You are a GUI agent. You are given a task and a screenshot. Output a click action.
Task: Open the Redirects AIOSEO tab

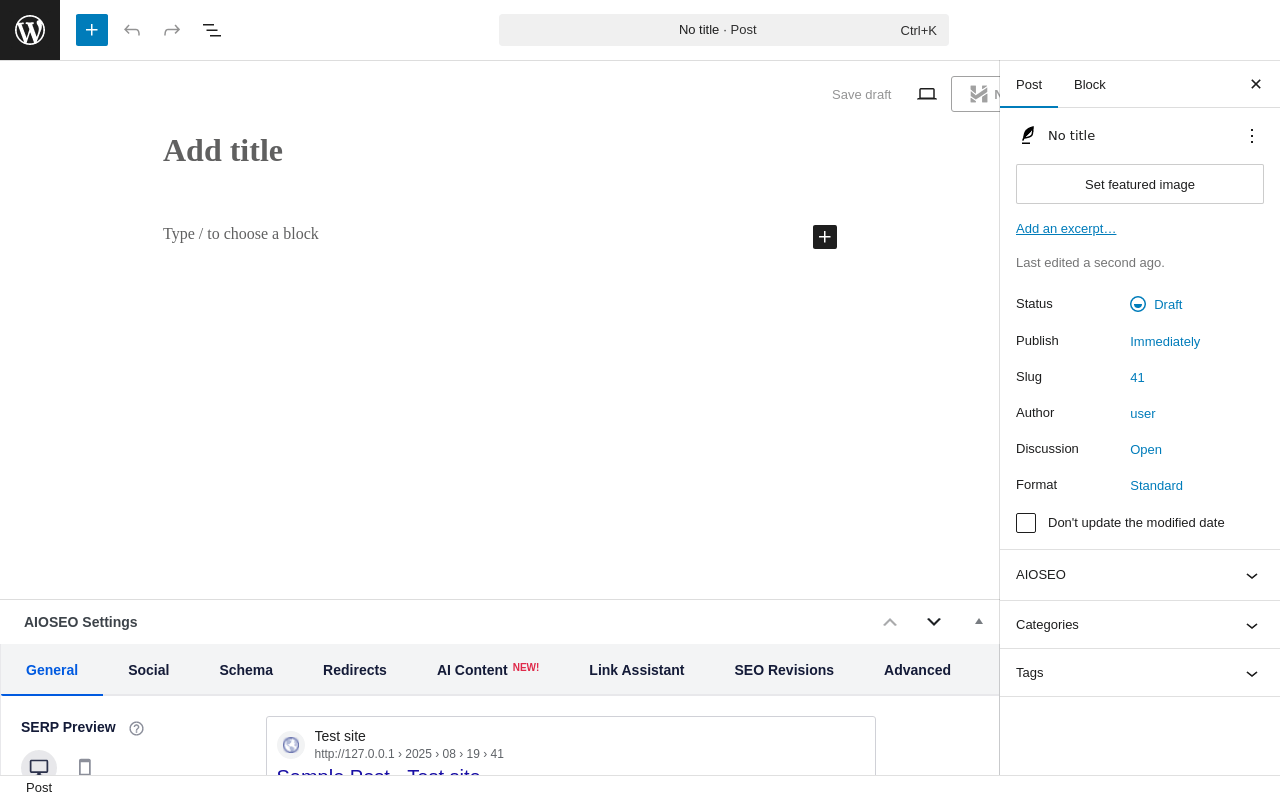point(355,670)
